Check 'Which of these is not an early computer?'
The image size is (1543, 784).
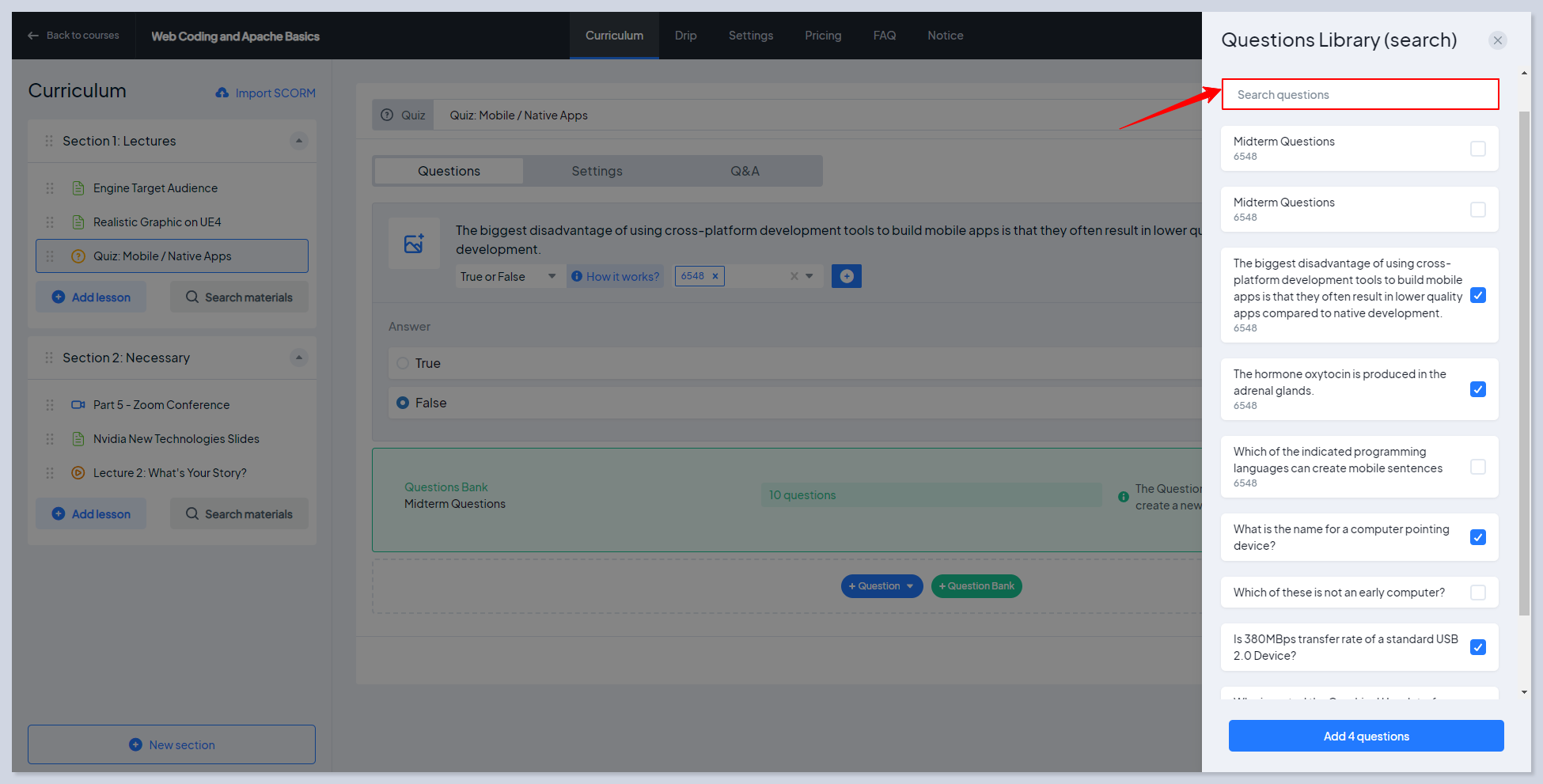click(1477, 593)
